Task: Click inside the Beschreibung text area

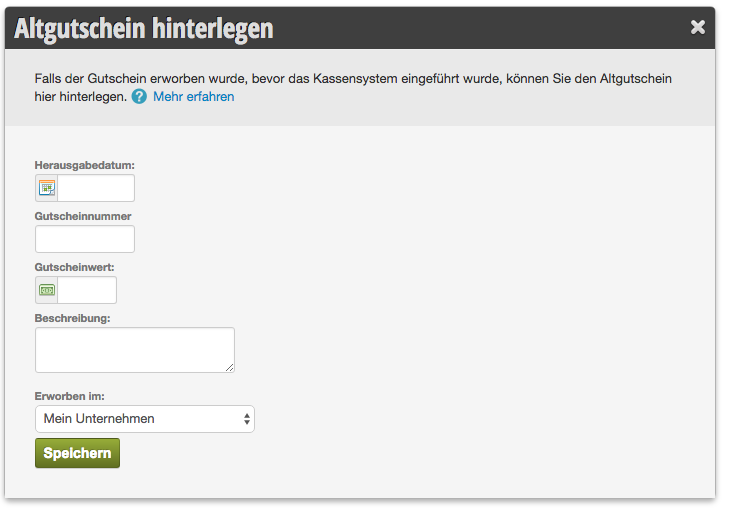Action: coord(135,350)
